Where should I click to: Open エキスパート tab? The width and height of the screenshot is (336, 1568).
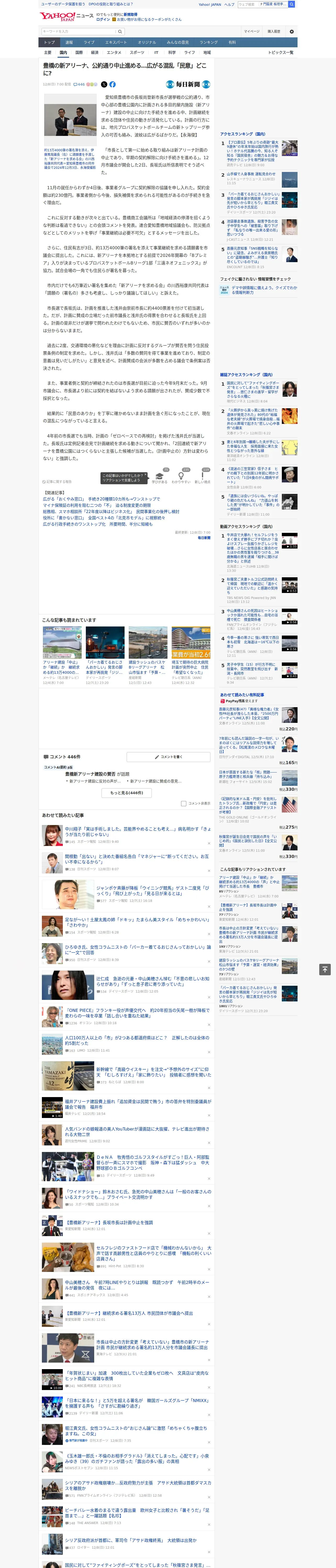pos(116,43)
